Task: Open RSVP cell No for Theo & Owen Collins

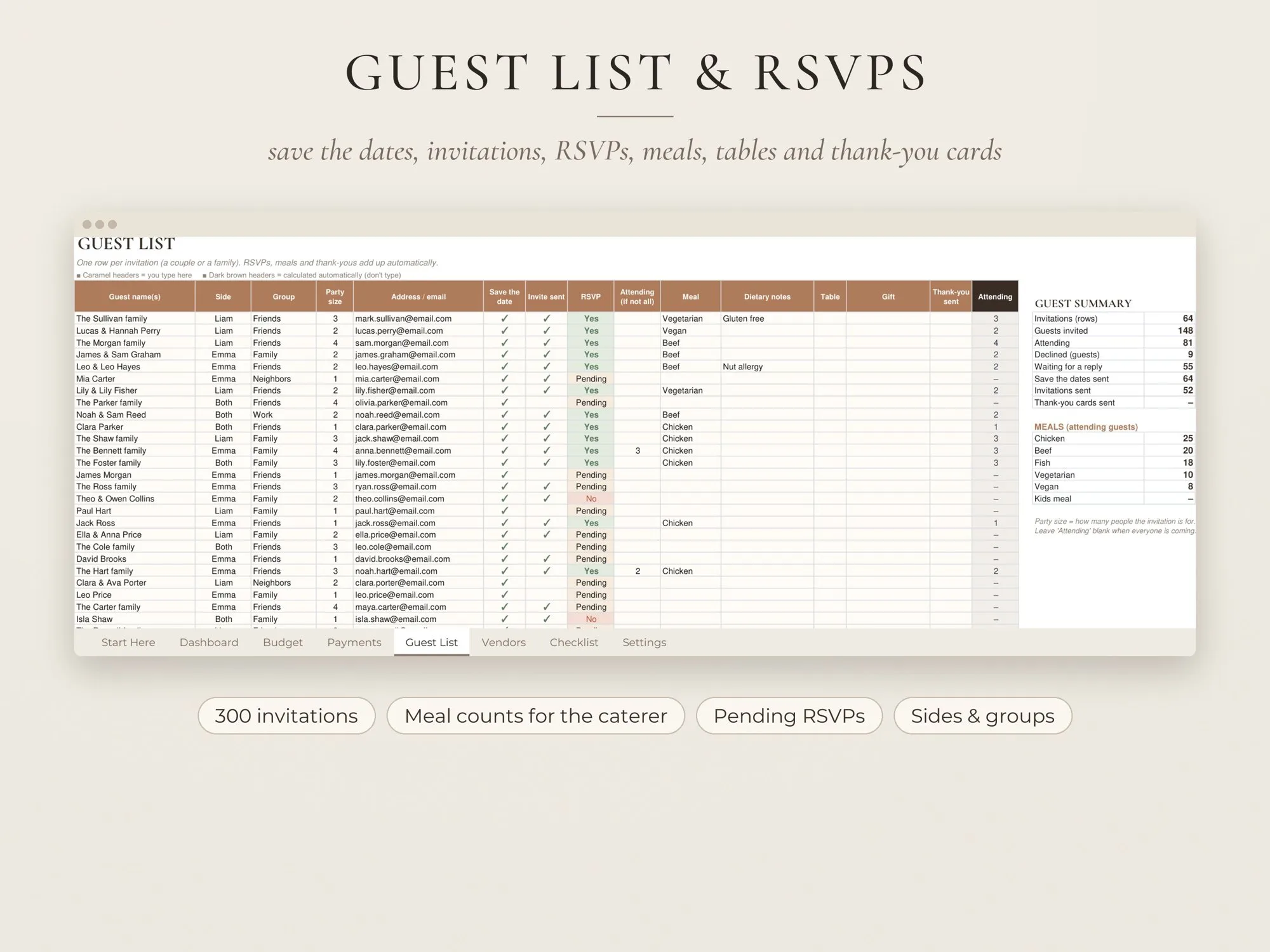Action: coord(591,499)
